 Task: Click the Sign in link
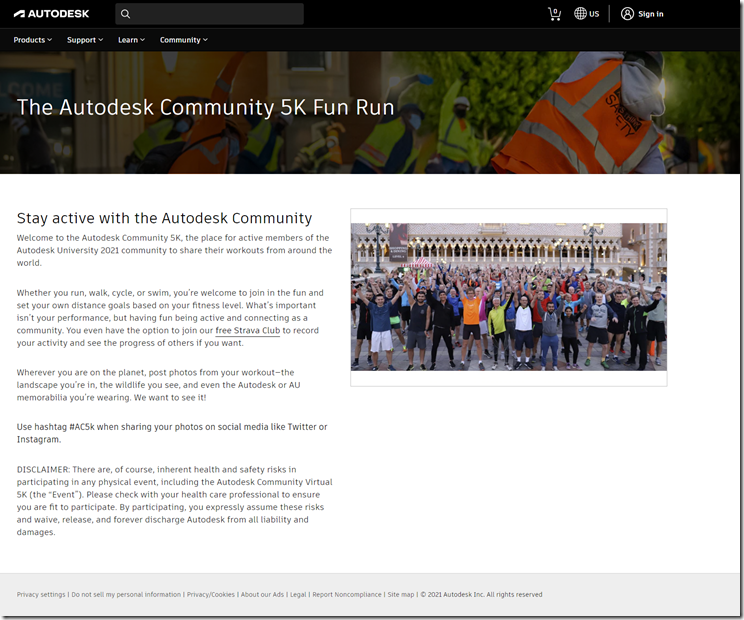(x=651, y=14)
